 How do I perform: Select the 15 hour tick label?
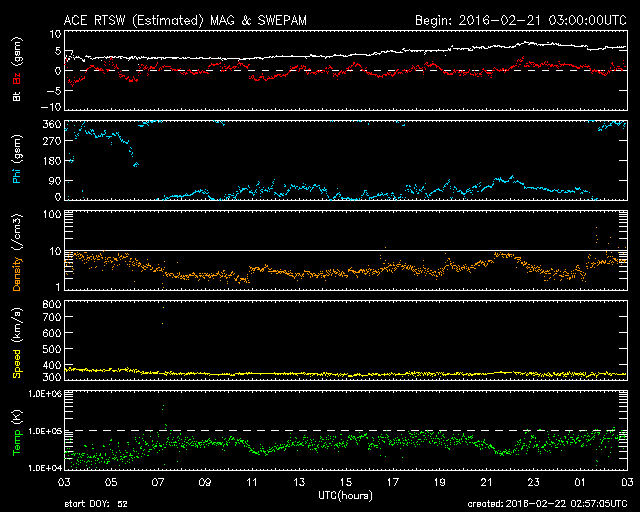[x=346, y=482]
